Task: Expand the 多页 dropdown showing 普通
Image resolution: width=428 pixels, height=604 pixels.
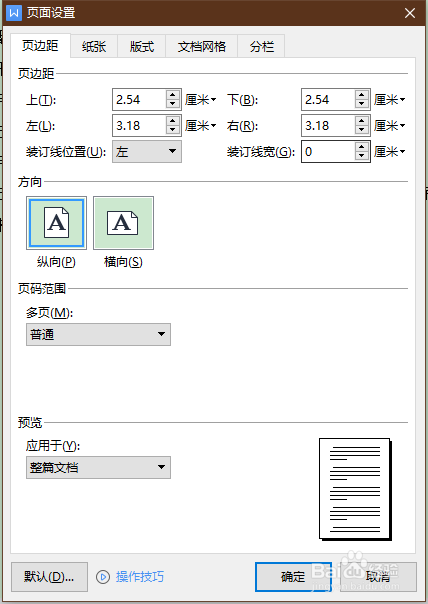Action: click(98, 334)
